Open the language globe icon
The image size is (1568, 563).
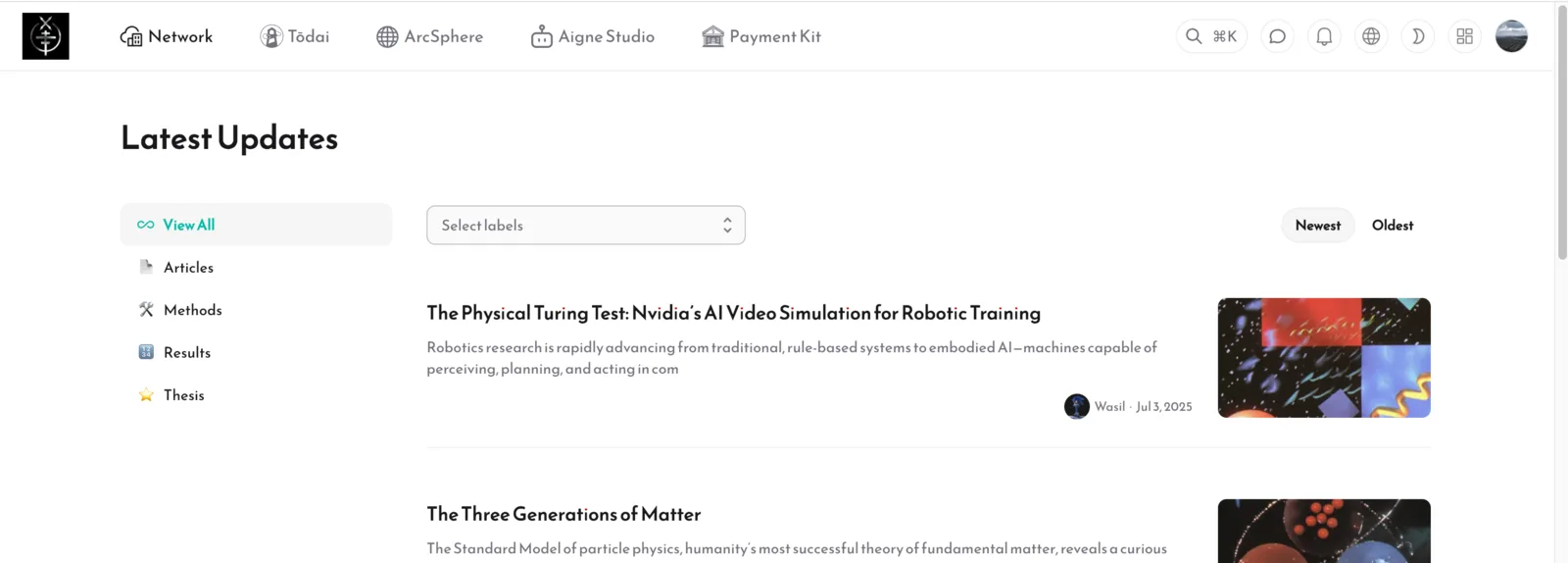(1371, 36)
